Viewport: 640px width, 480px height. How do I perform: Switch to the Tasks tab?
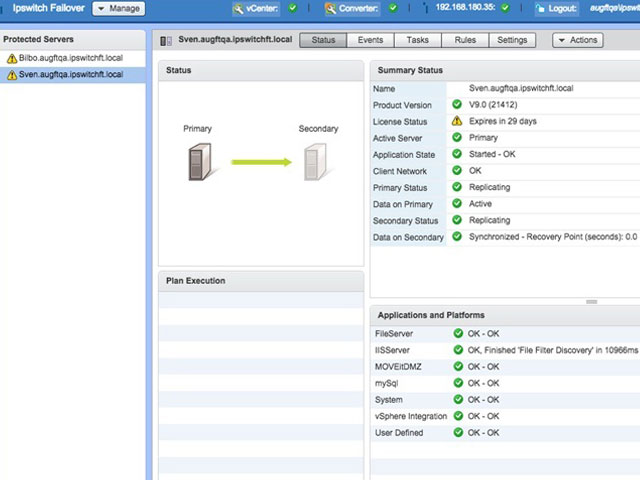click(418, 40)
